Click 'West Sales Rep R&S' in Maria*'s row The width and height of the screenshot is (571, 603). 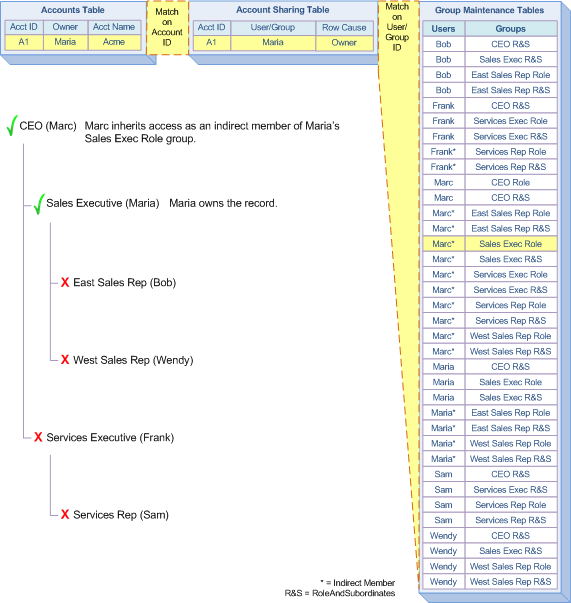511,459
